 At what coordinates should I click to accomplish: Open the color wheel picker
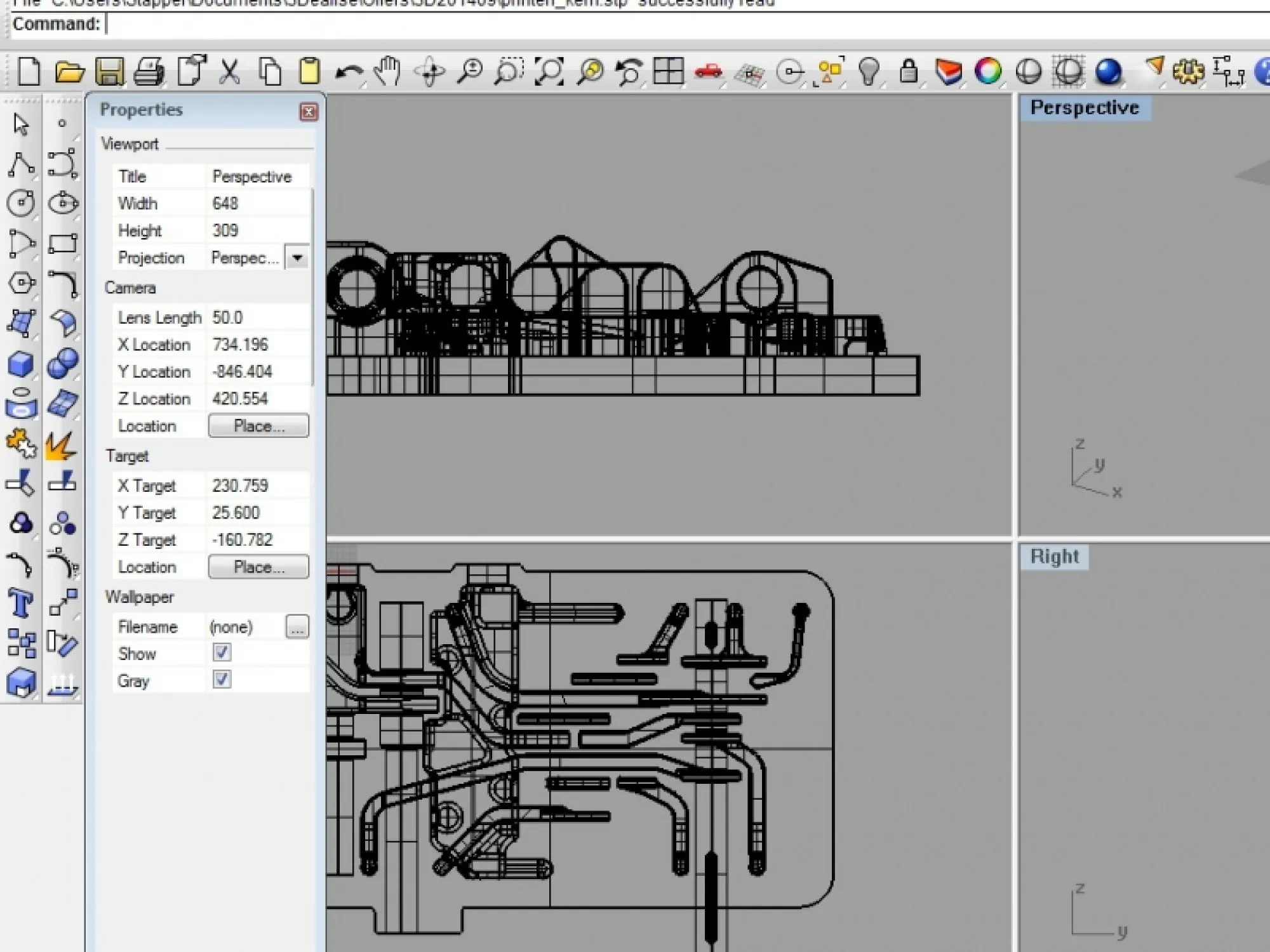[x=987, y=71]
